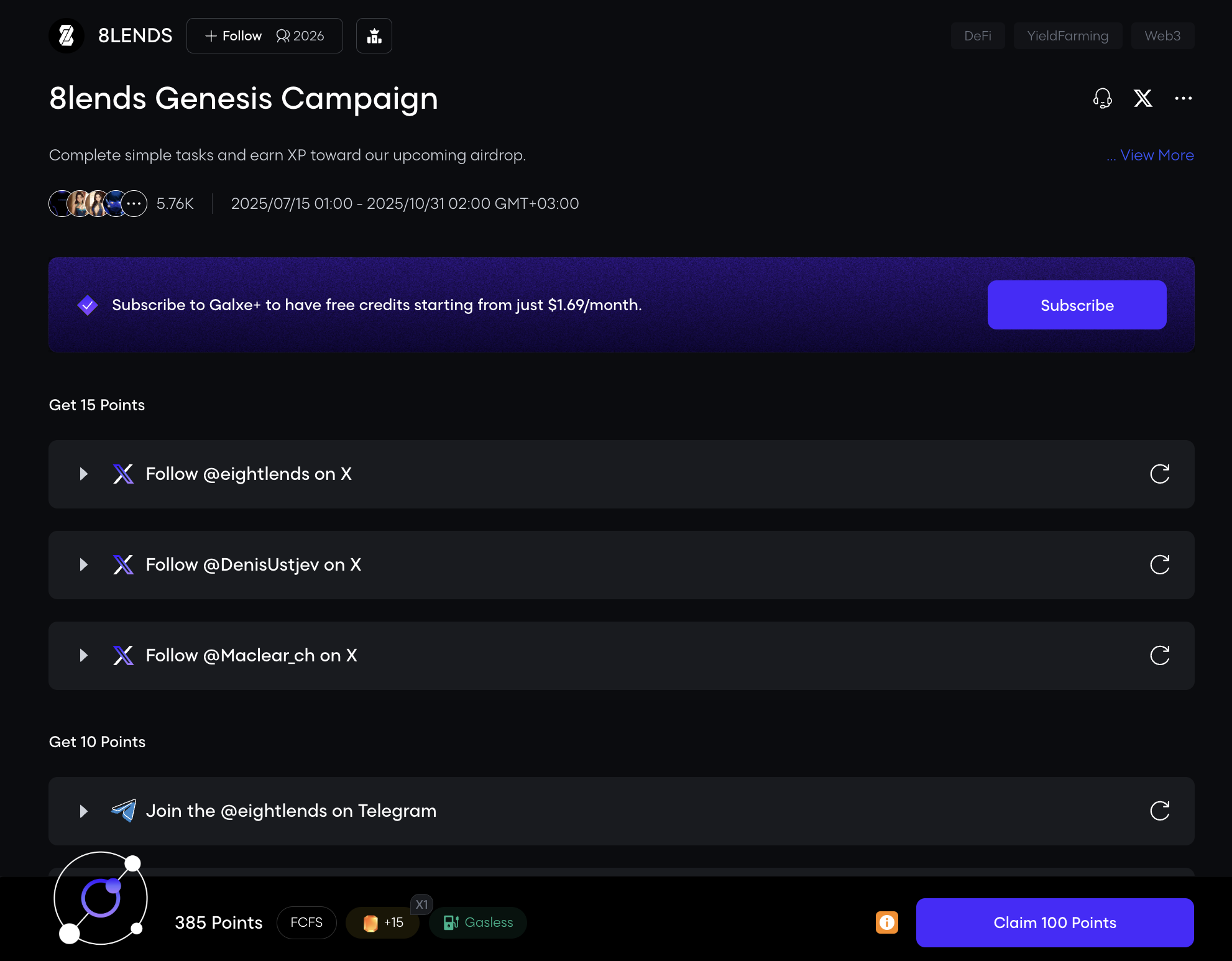Click the Galxe+ diamond check icon
The width and height of the screenshot is (1232, 961).
(88, 305)
